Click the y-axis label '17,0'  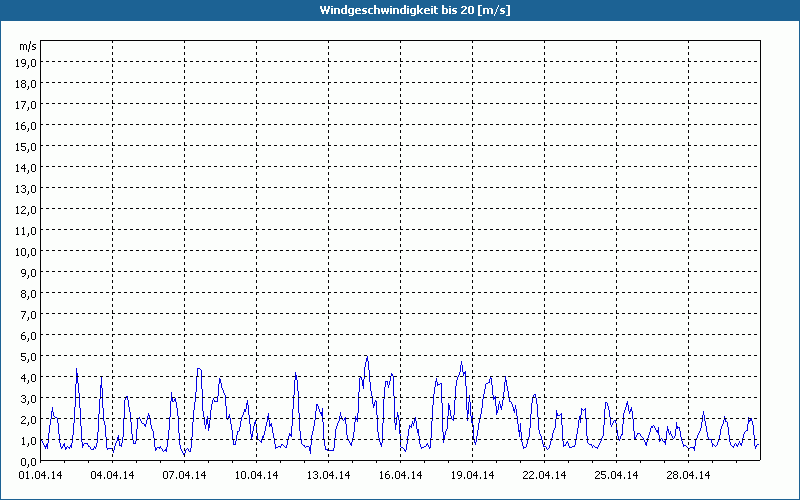(26, 105)
